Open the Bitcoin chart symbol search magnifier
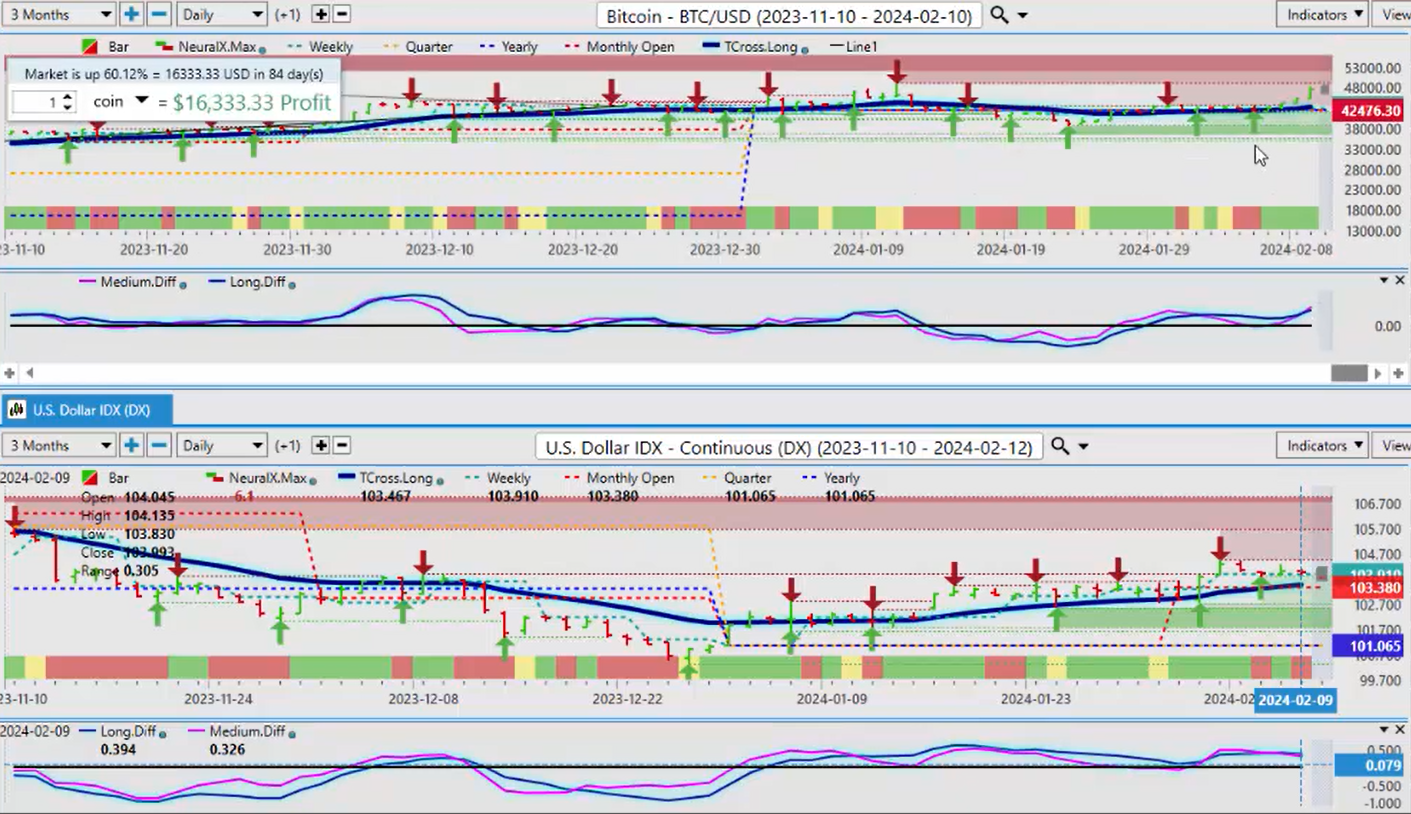Screen dimensions: 1411x814 (x=998, y=15)
